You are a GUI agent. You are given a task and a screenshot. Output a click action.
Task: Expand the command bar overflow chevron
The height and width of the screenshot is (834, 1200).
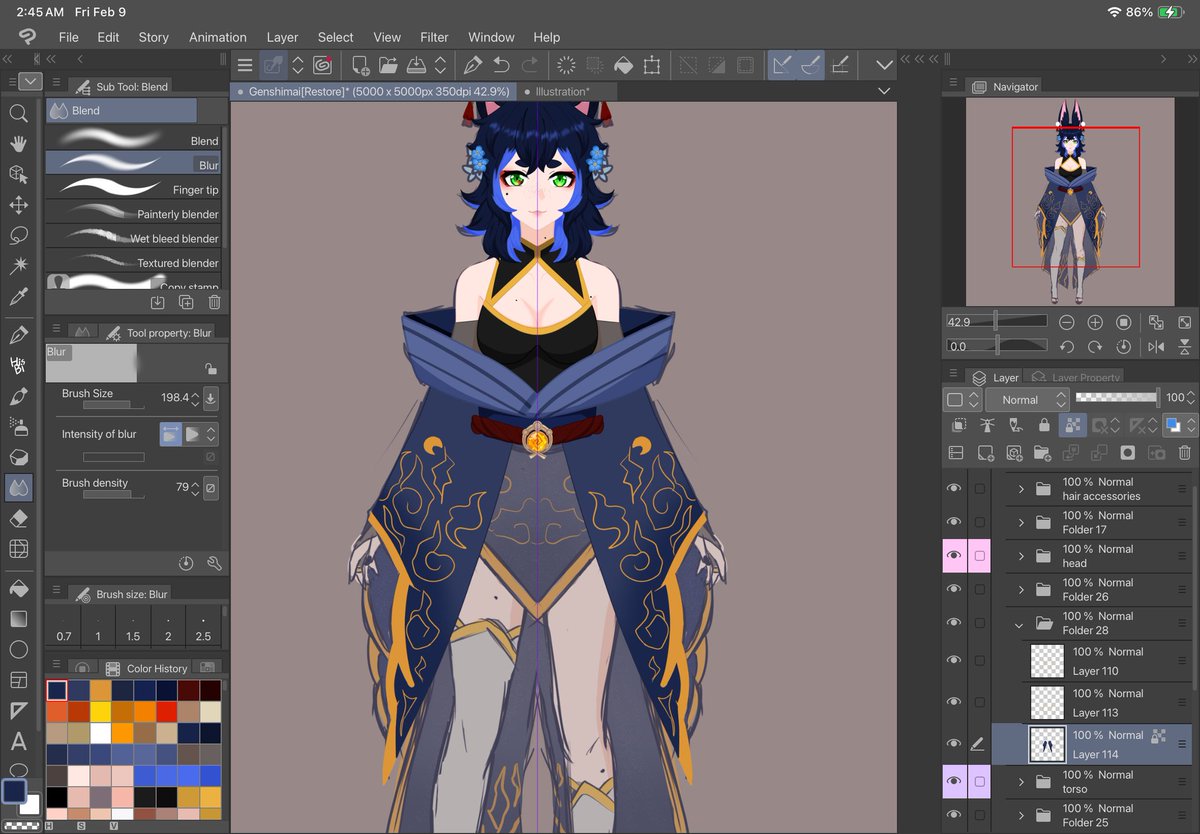pos(884,66)
